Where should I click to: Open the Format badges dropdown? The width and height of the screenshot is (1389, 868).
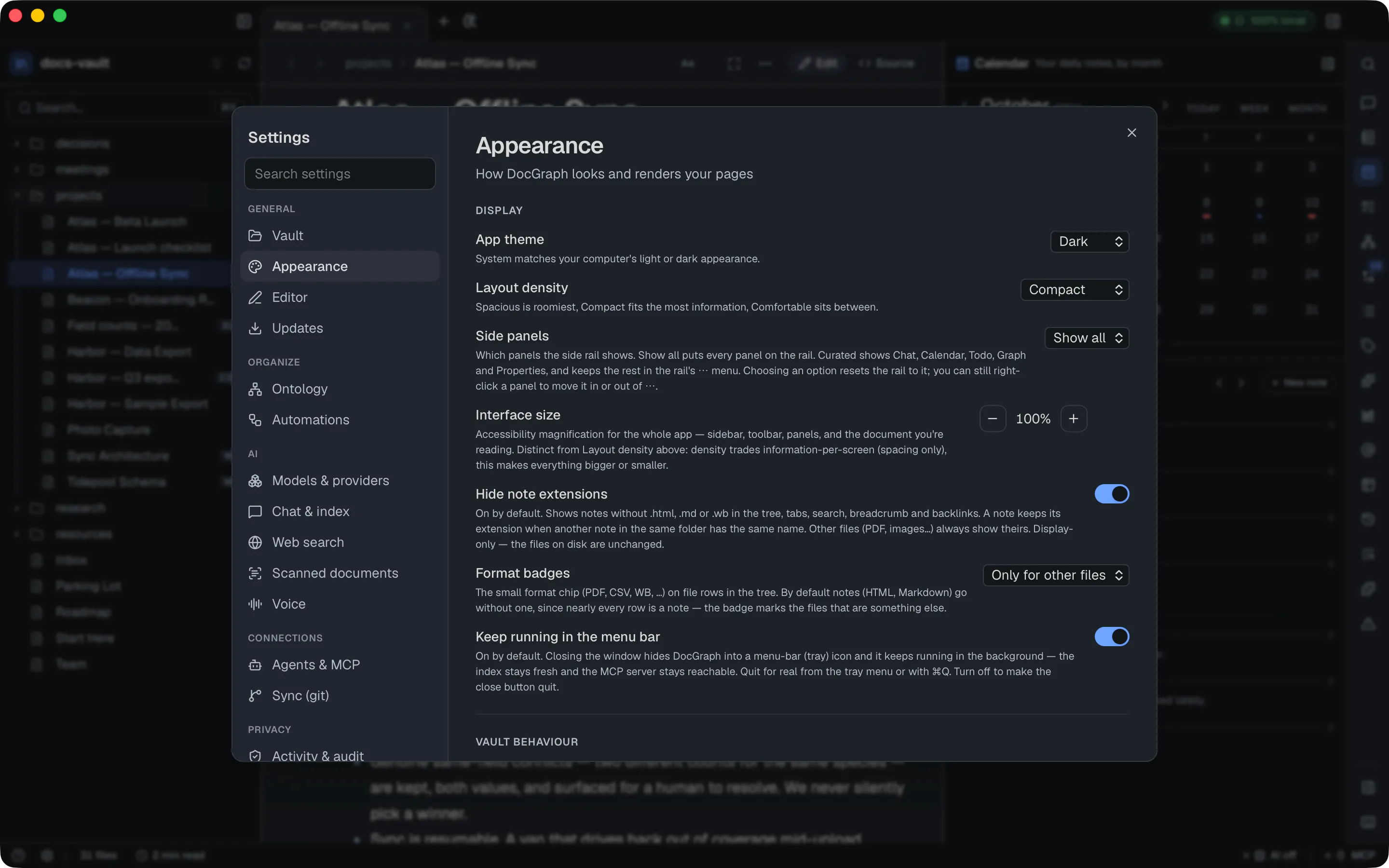(x=1056, y=575)
